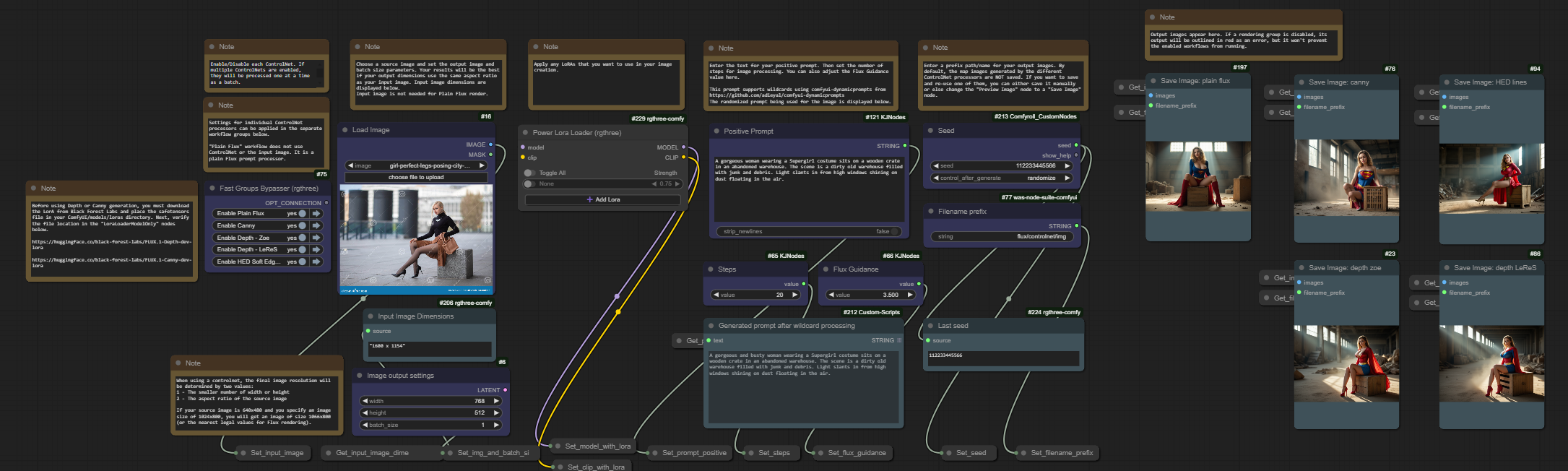Image resolution: width=1568 pixels, height=471 pixels.
Task: Toggle Enable HED Soft Edge switch
Action: coord(302,262)
